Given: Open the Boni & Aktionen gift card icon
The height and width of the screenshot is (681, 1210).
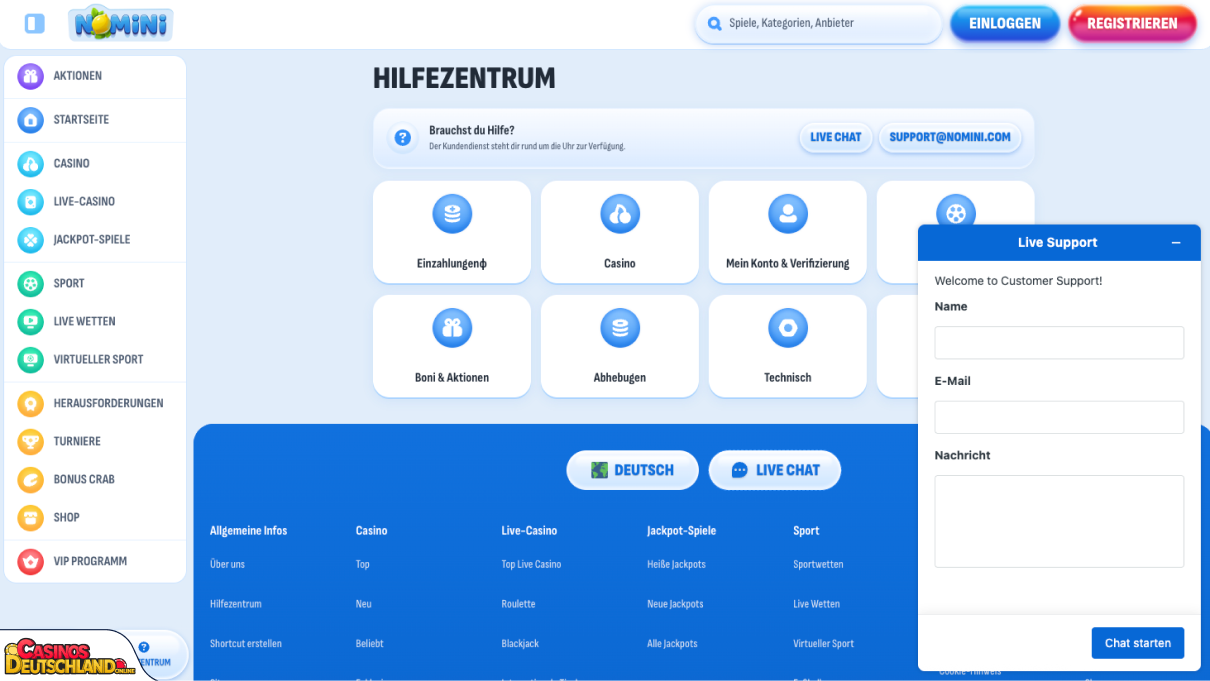Looking at the screenshot, I should point(452,328).
